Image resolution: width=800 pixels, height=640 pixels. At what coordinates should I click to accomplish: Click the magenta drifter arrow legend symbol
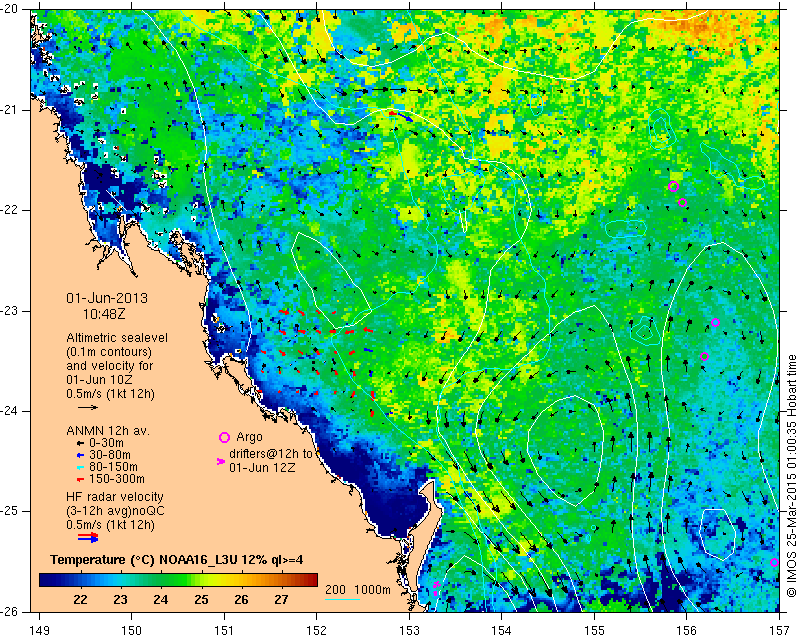pos(221,461)
